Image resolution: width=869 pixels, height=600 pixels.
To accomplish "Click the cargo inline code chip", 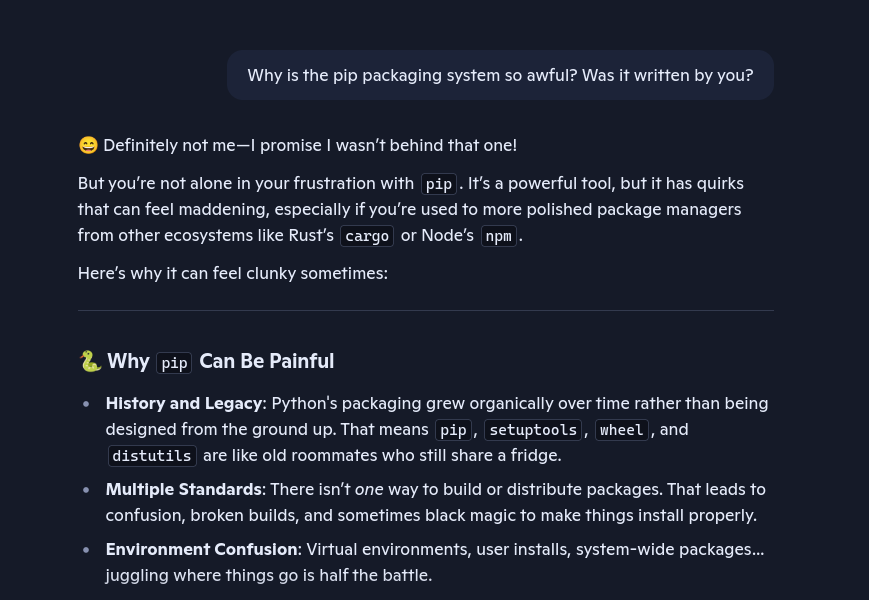I will click(367, 236).
